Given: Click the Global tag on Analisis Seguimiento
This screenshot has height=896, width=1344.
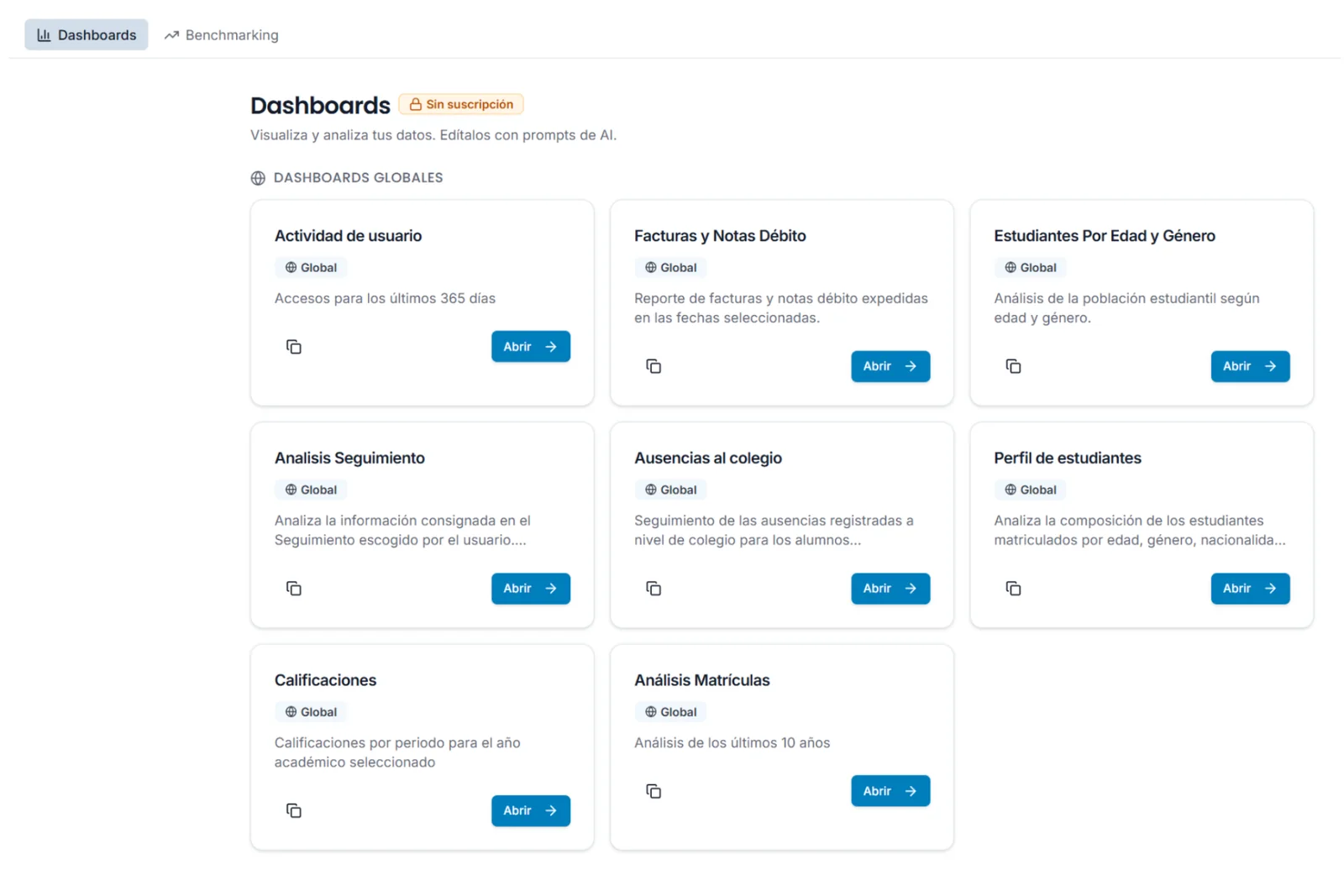Looking at the screenshot, I should [311, 490].
